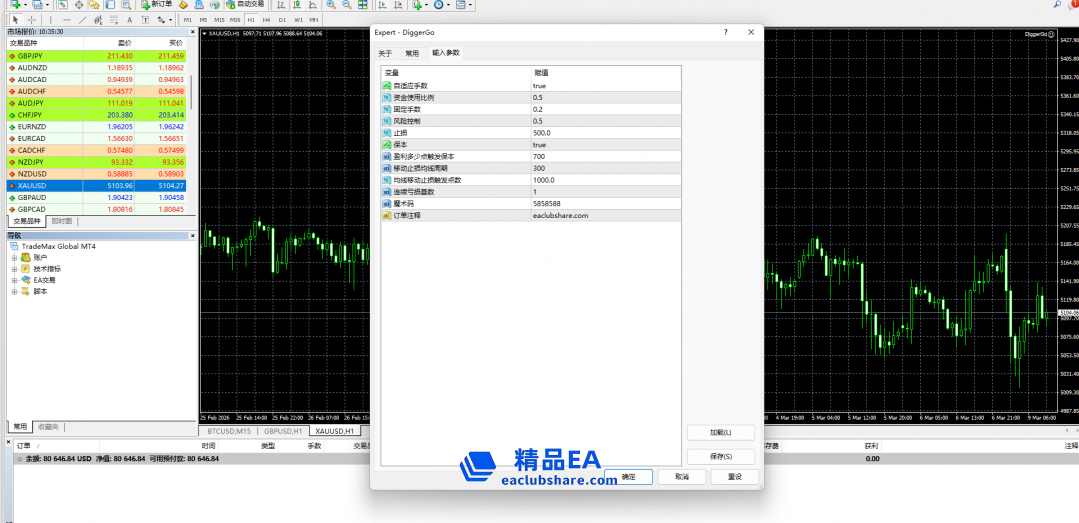Switch chart to M15 timeframe
This screenshot has height=523, width=1079.
coord(218,20)
